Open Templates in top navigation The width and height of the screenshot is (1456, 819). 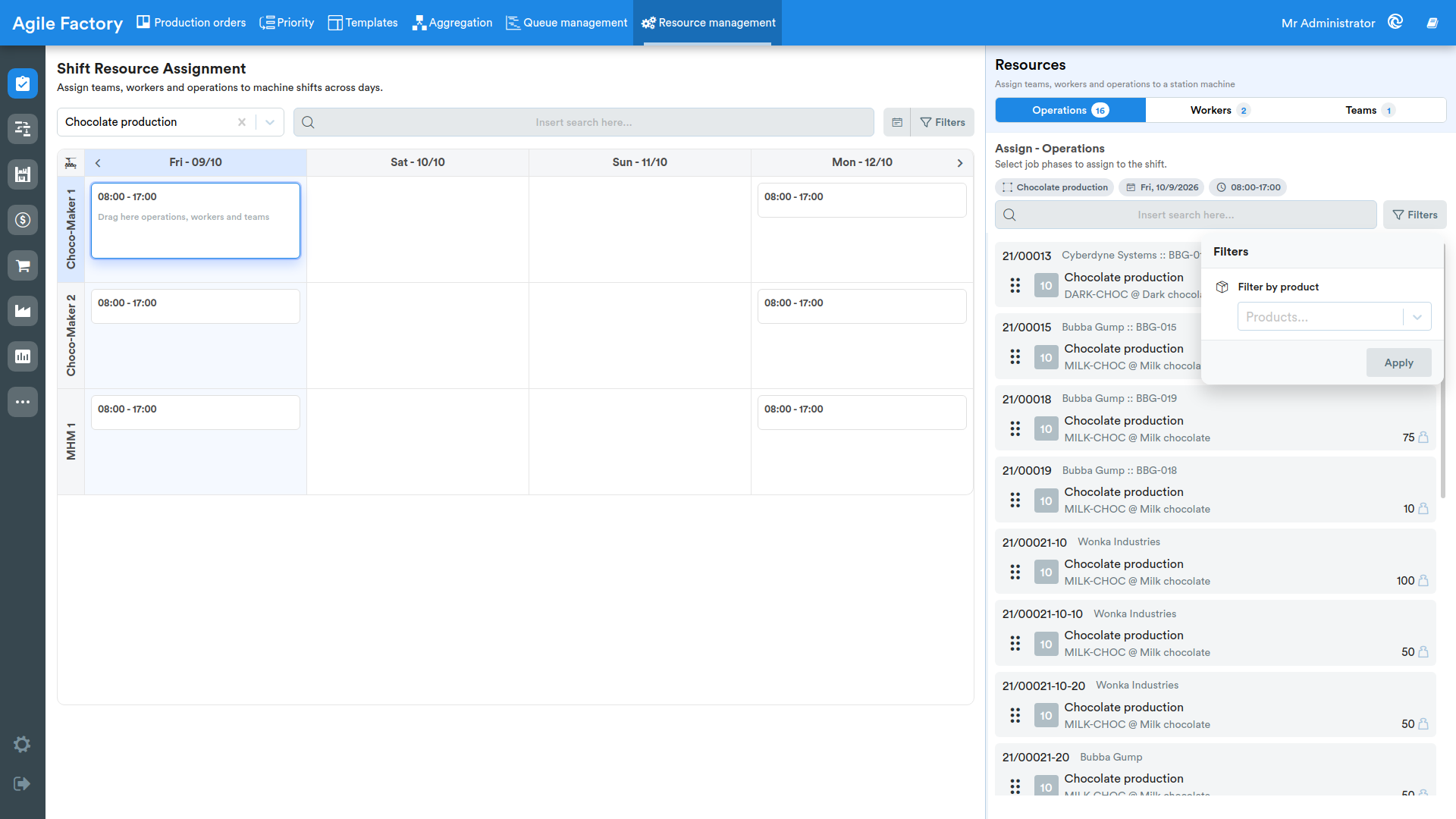point(362,23)
